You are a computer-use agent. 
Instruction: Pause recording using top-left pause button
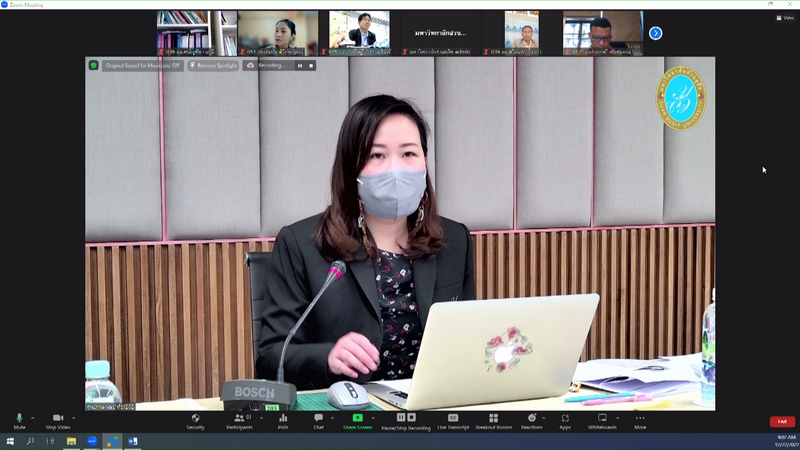pos(300,65)
